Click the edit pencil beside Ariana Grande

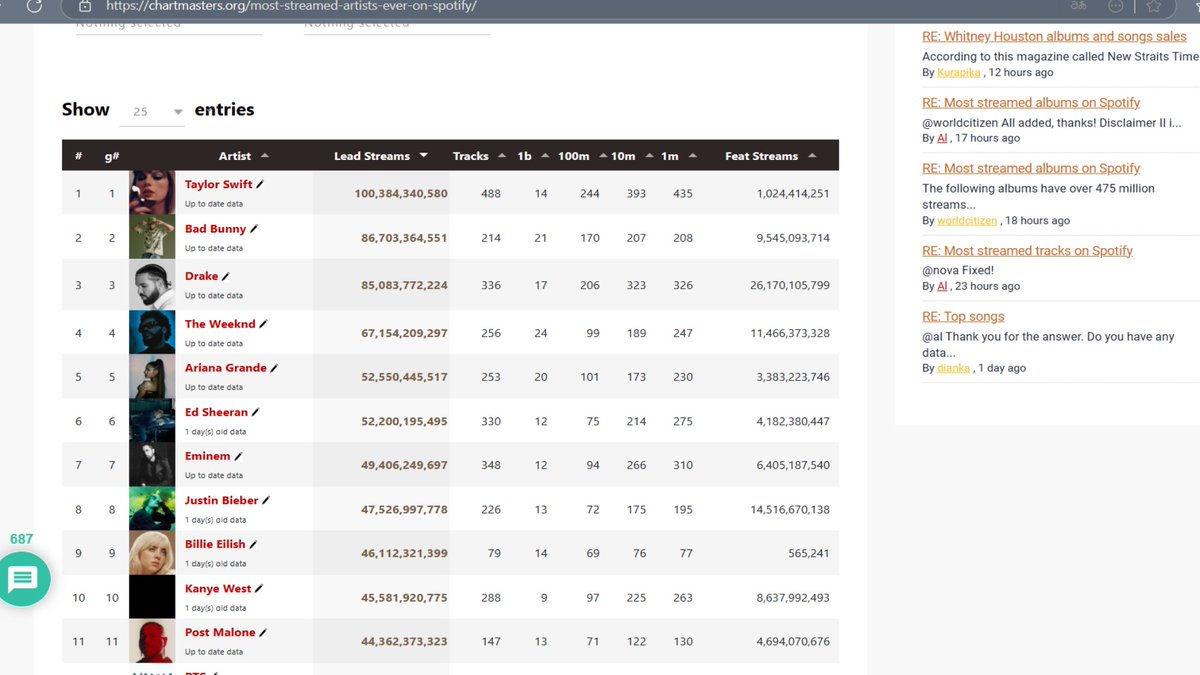tap(275, 369)
